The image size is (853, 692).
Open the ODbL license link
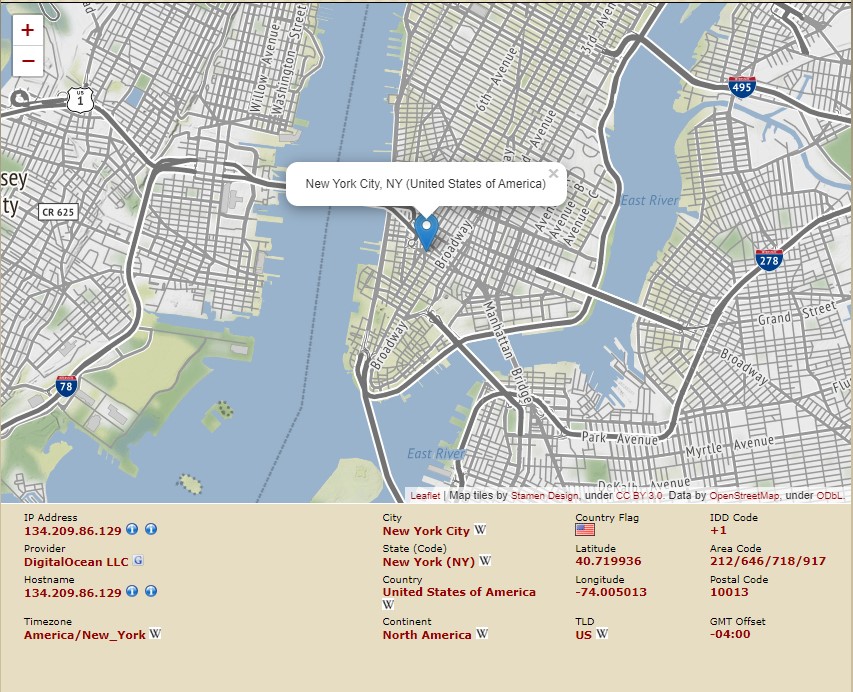pos(829,495)
